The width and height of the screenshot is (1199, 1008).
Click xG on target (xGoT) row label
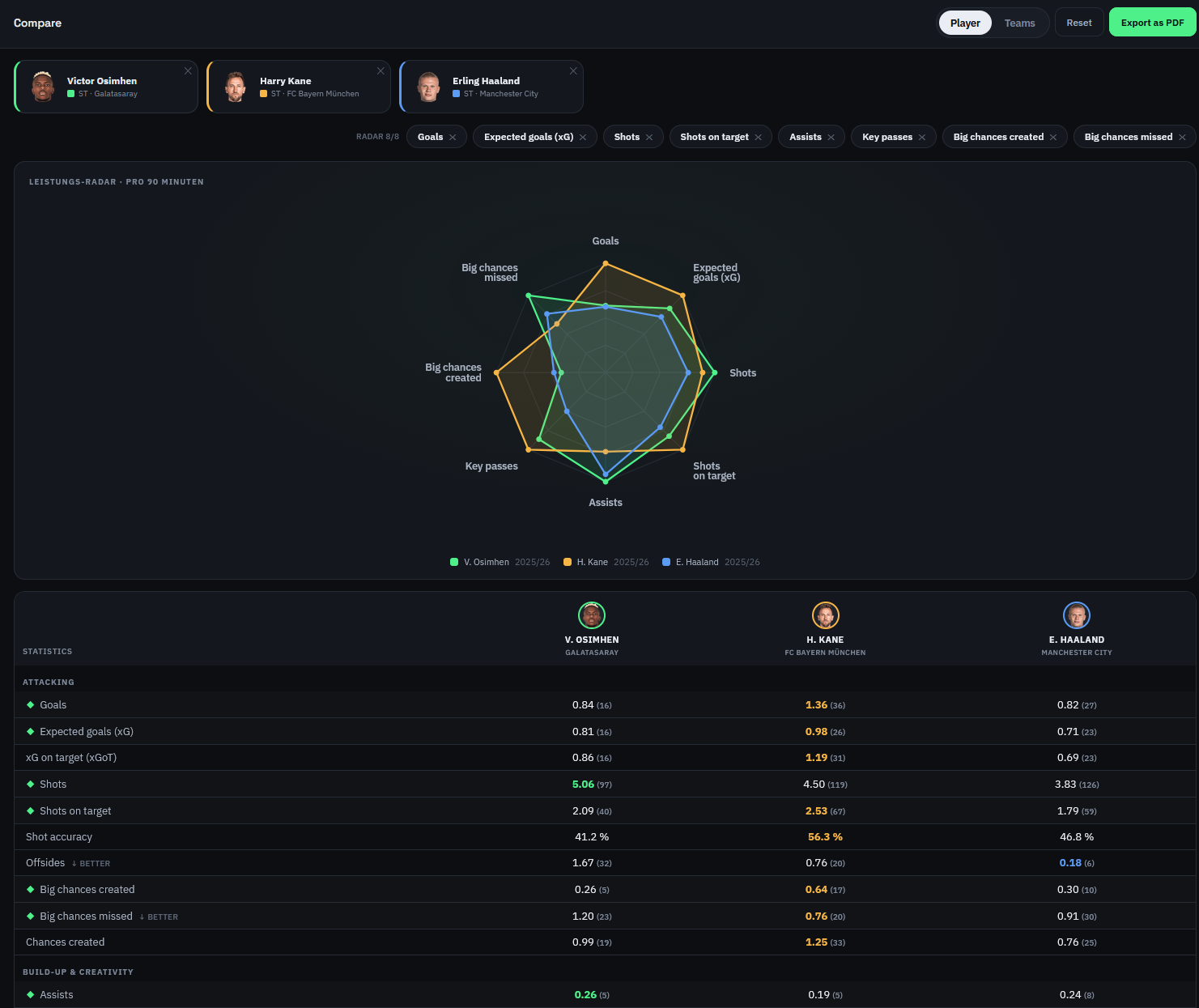pos(71,758)
